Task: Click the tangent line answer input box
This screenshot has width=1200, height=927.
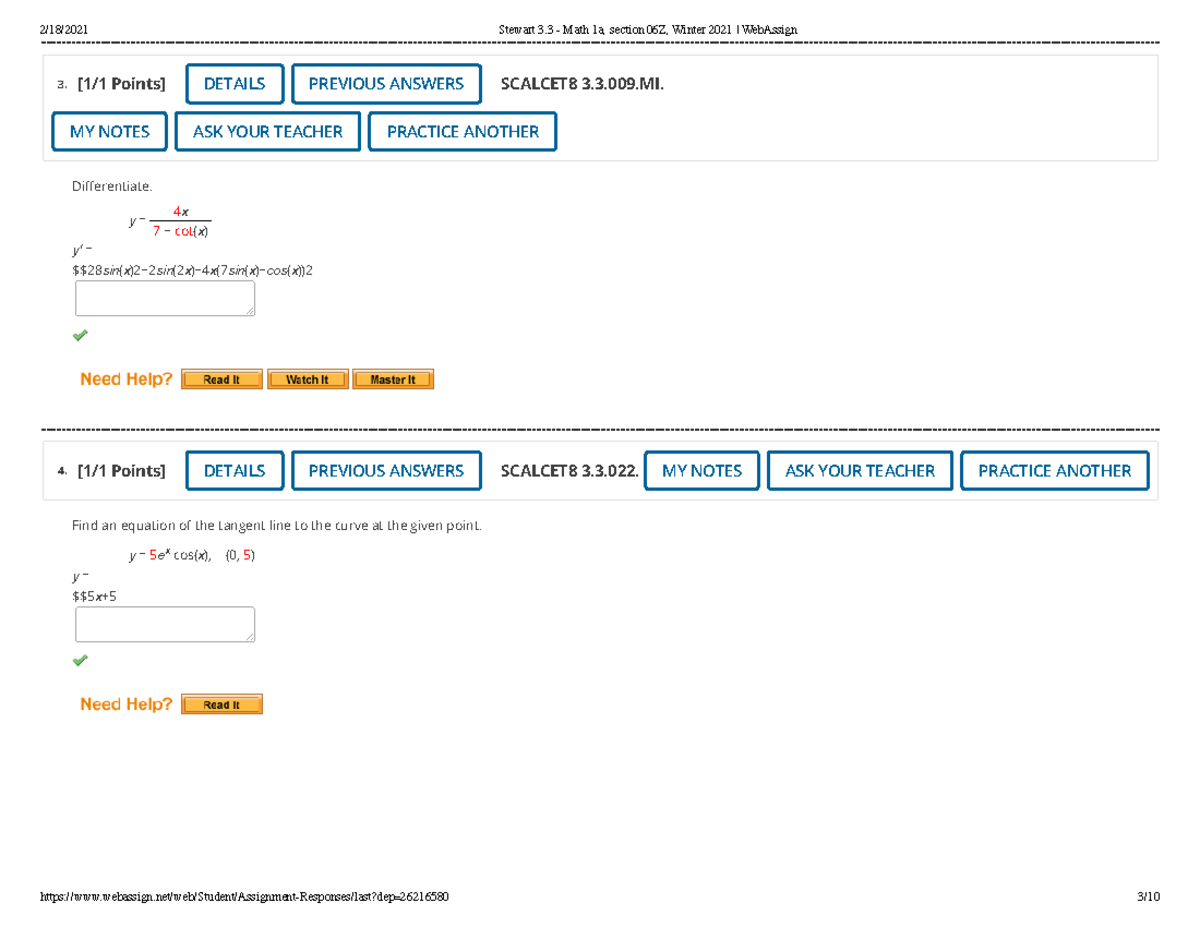Action: click(165, 624)
